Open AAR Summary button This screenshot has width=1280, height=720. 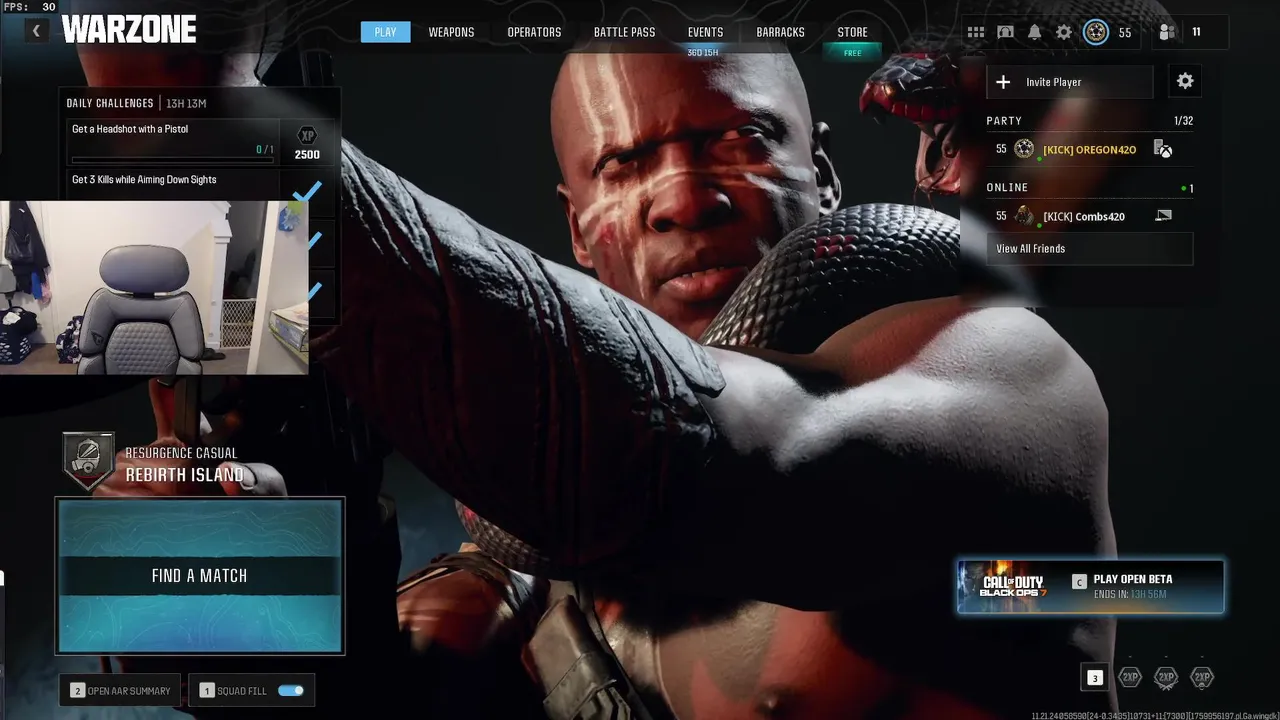(x=122, y=690)
